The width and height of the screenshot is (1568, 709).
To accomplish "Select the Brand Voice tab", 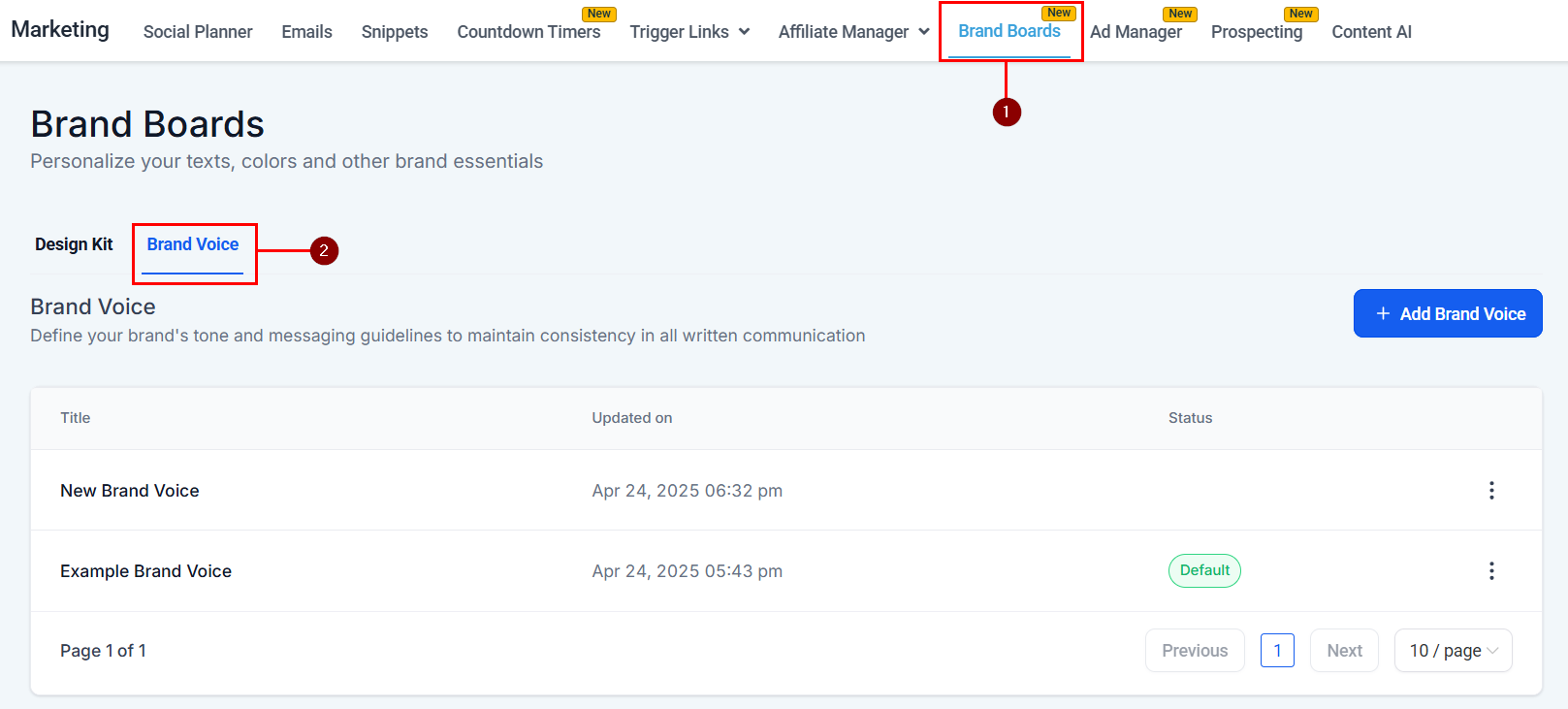I will point(193,244).
